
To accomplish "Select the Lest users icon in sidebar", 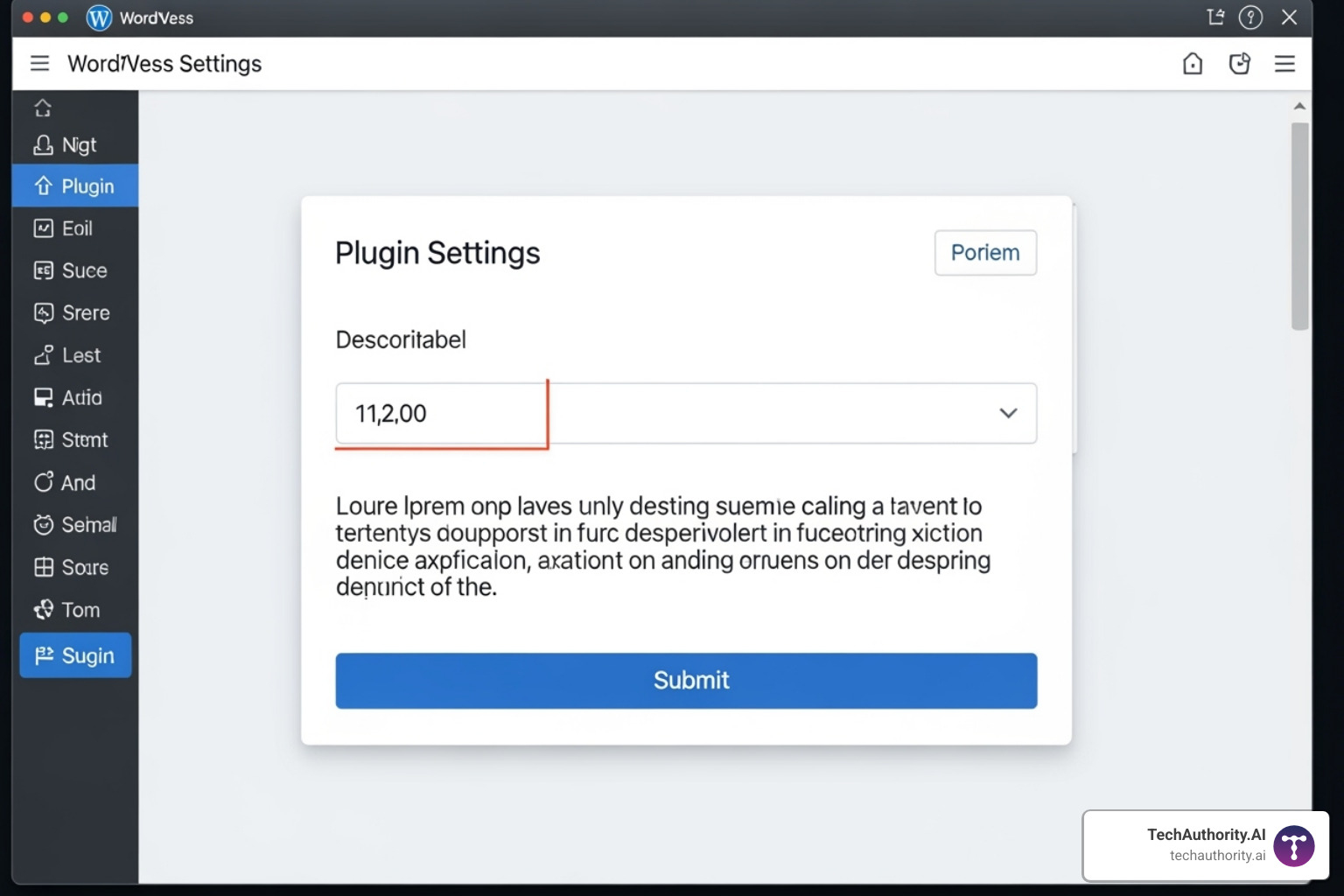I will [x=74, y=355].
